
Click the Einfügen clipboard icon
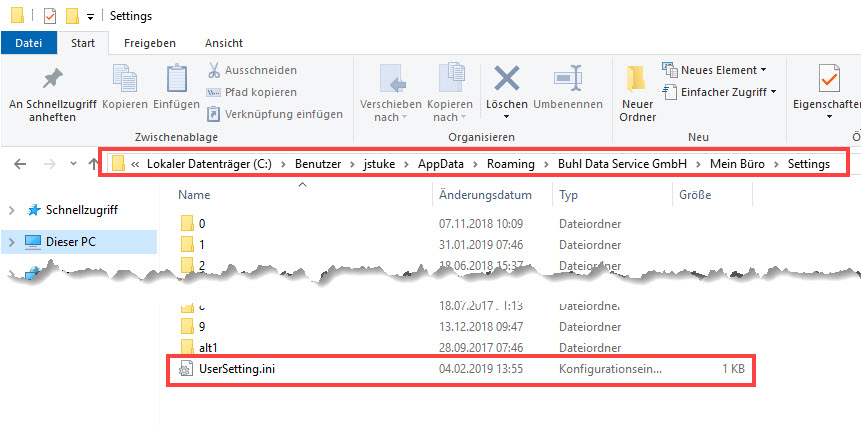pyautogui.click(x=176, y=80)
